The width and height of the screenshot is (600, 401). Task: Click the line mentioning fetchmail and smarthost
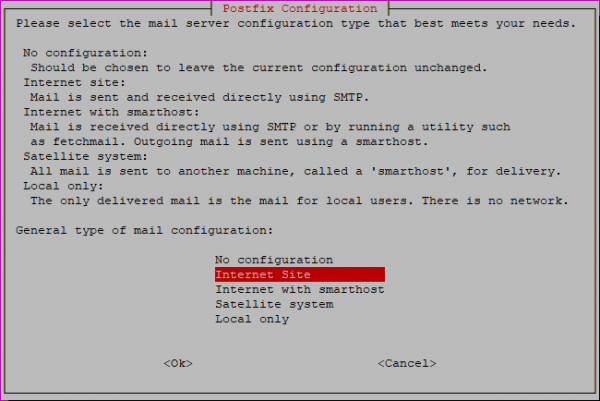coord(229,142)
